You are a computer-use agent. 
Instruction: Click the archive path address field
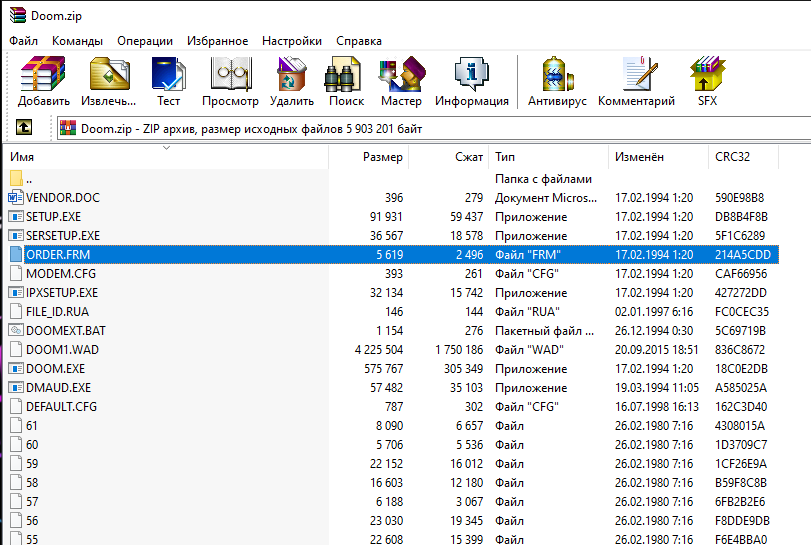pos(400,128)
